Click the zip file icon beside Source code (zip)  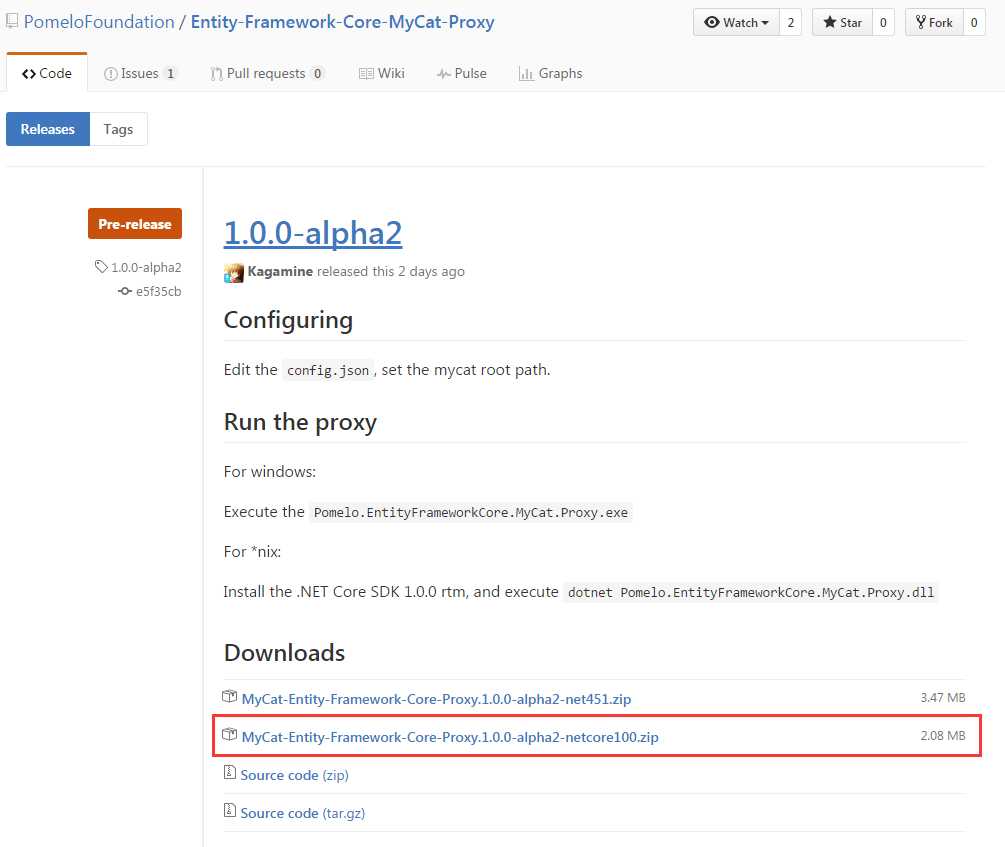229,773
